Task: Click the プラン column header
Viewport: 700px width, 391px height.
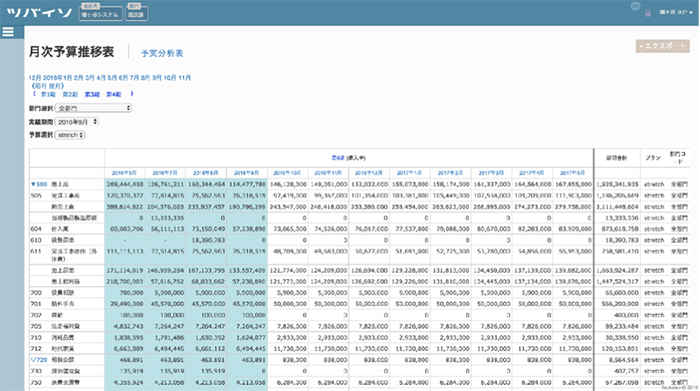Action: pyautogui.click(x=653, y=158)
